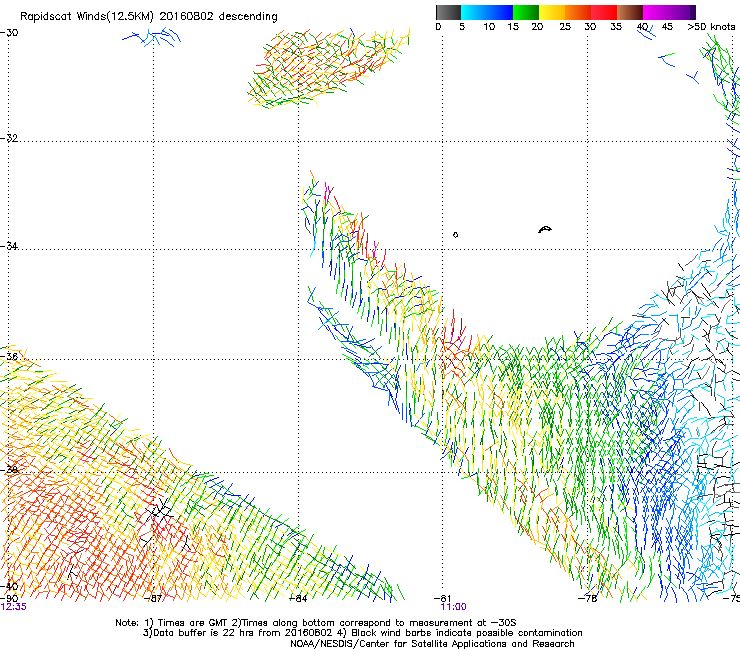
Task: Click the arc-shaped island outline east of -81
Action: click(545, 230)
